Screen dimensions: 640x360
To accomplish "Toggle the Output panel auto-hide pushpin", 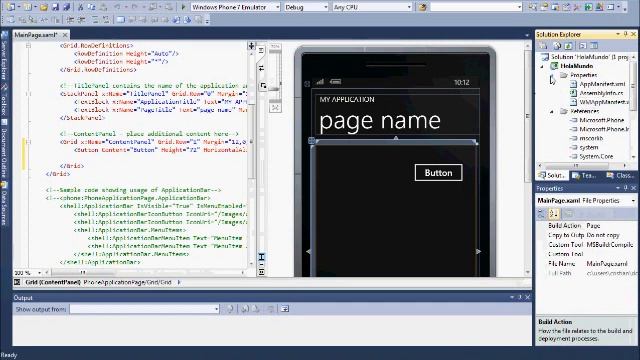I will pyautogui.click(x=520, y=297).
